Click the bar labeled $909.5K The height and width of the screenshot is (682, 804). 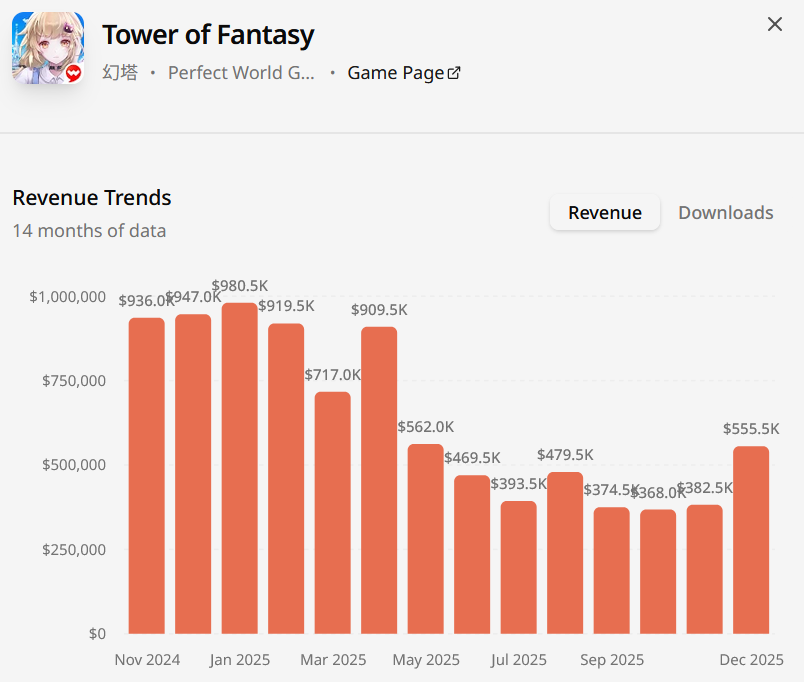(379, 480)
